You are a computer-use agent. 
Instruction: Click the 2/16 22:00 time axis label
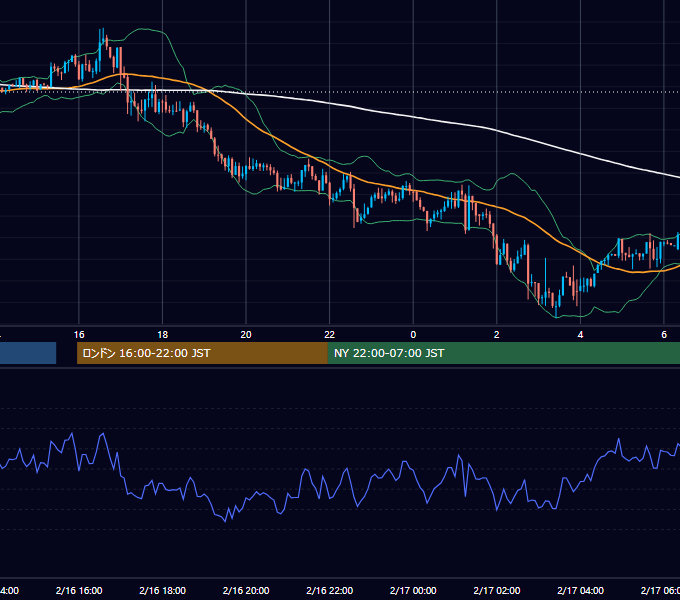(x=330, y=590)
